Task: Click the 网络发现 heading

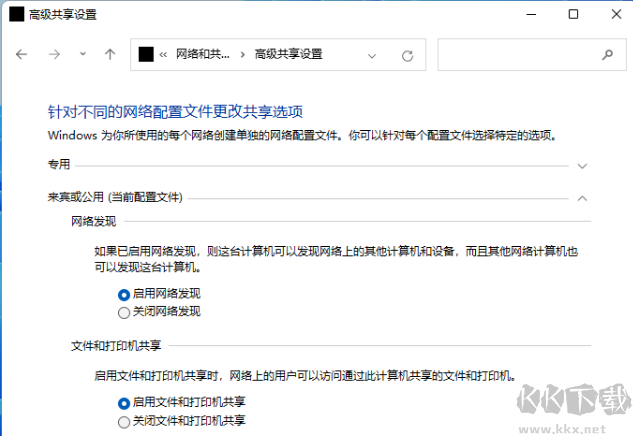Action: click(x=94, y=221)
